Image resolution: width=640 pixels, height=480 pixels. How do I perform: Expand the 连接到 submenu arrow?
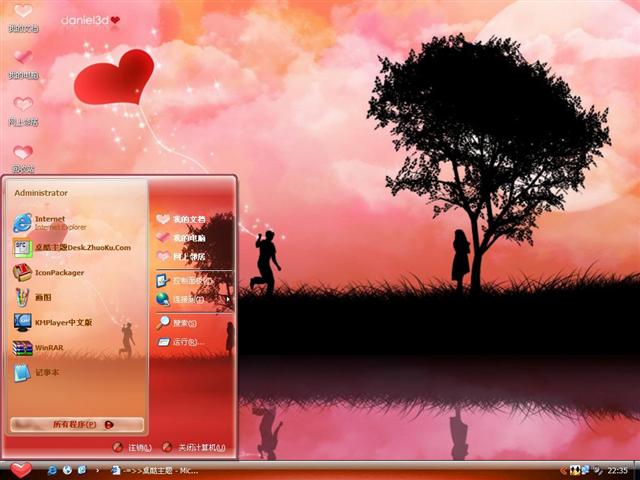tap(228, 299)
